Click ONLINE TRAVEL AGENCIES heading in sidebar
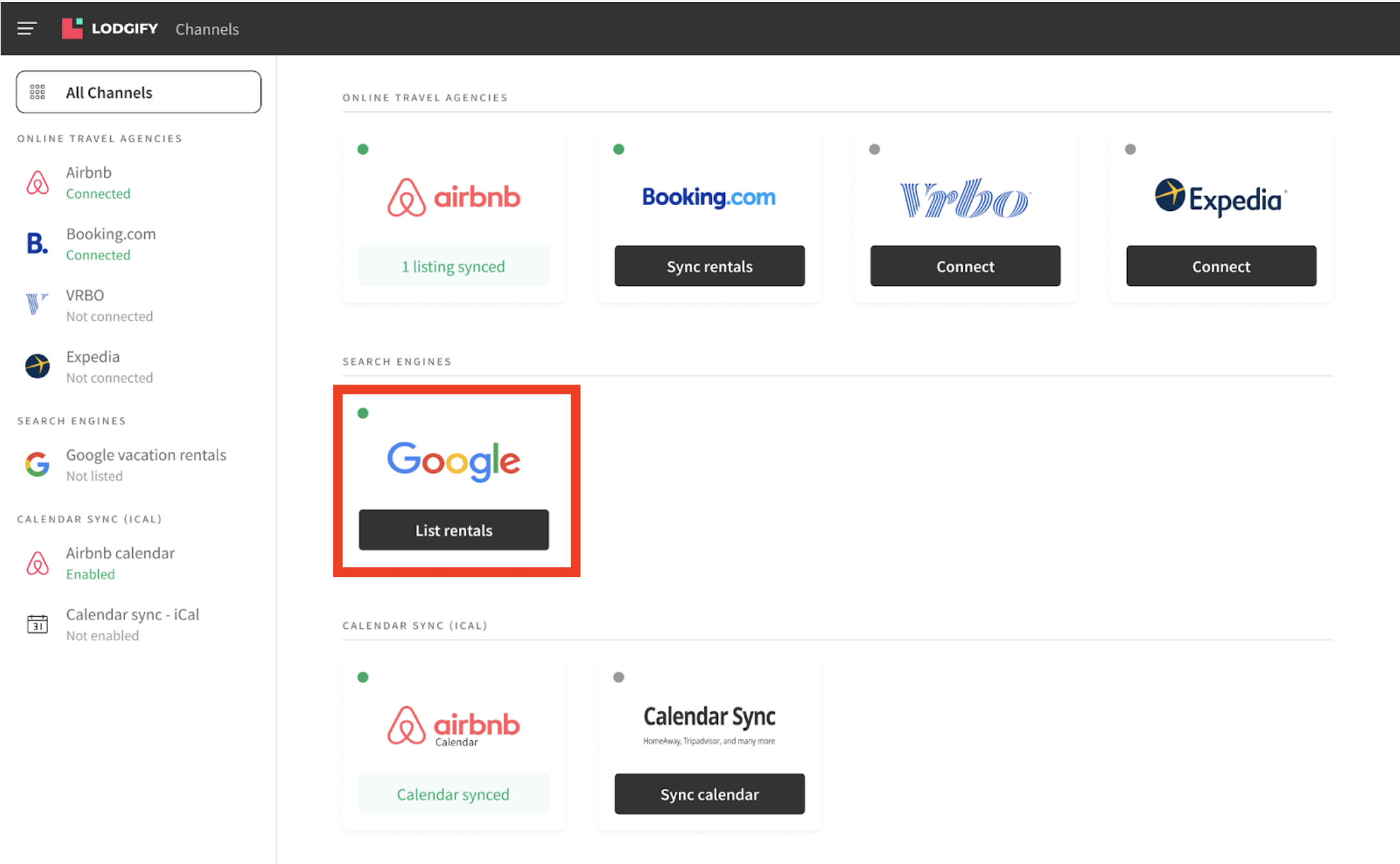Image resolution: width=1400 pixels, height=864 pixels. (x=99, y=138)
